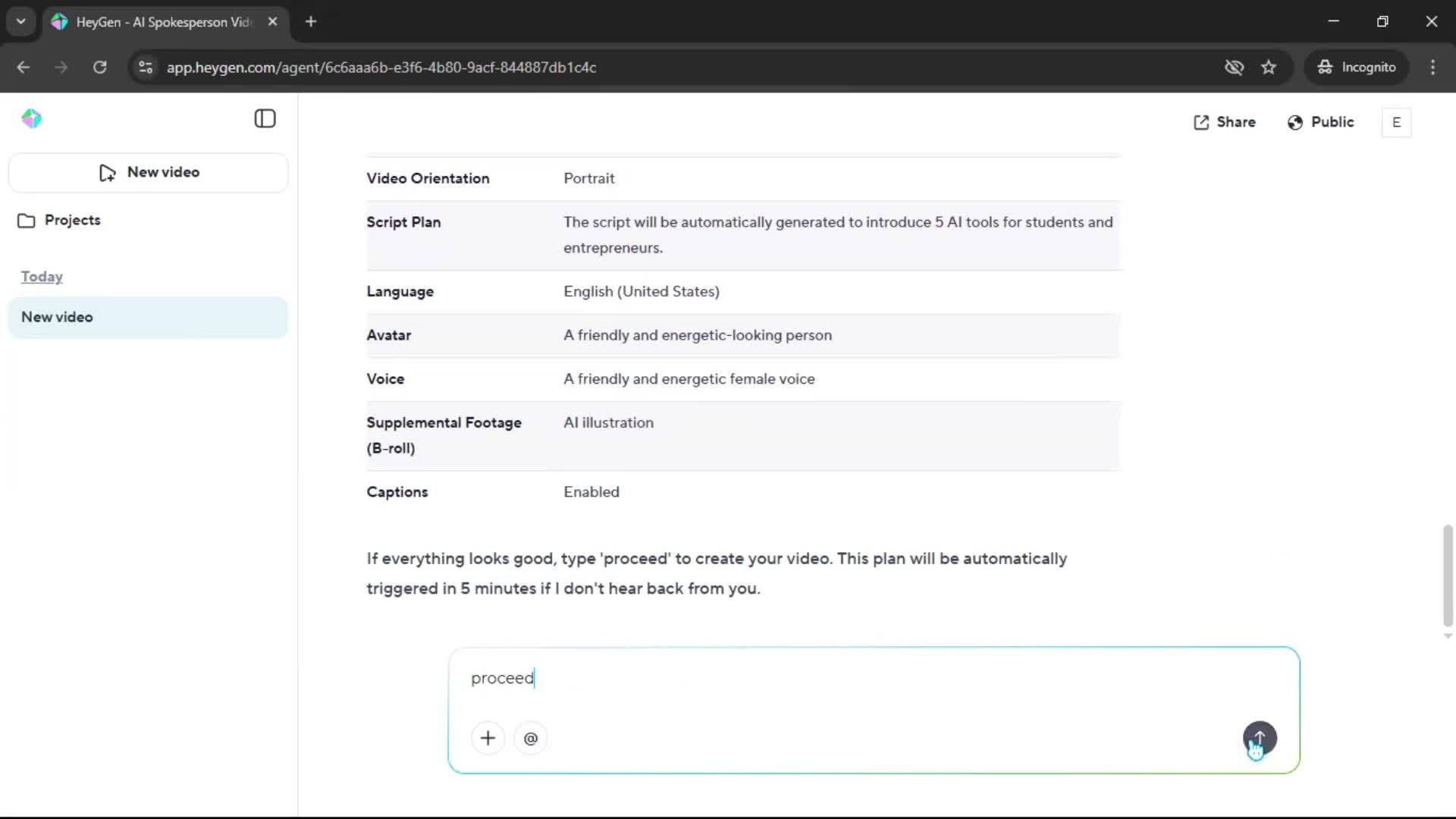Collapse the Today section header
Image resolution: width=1456 pixels, height=819 pixels.
pyautogui.click(x=42, y=277)
